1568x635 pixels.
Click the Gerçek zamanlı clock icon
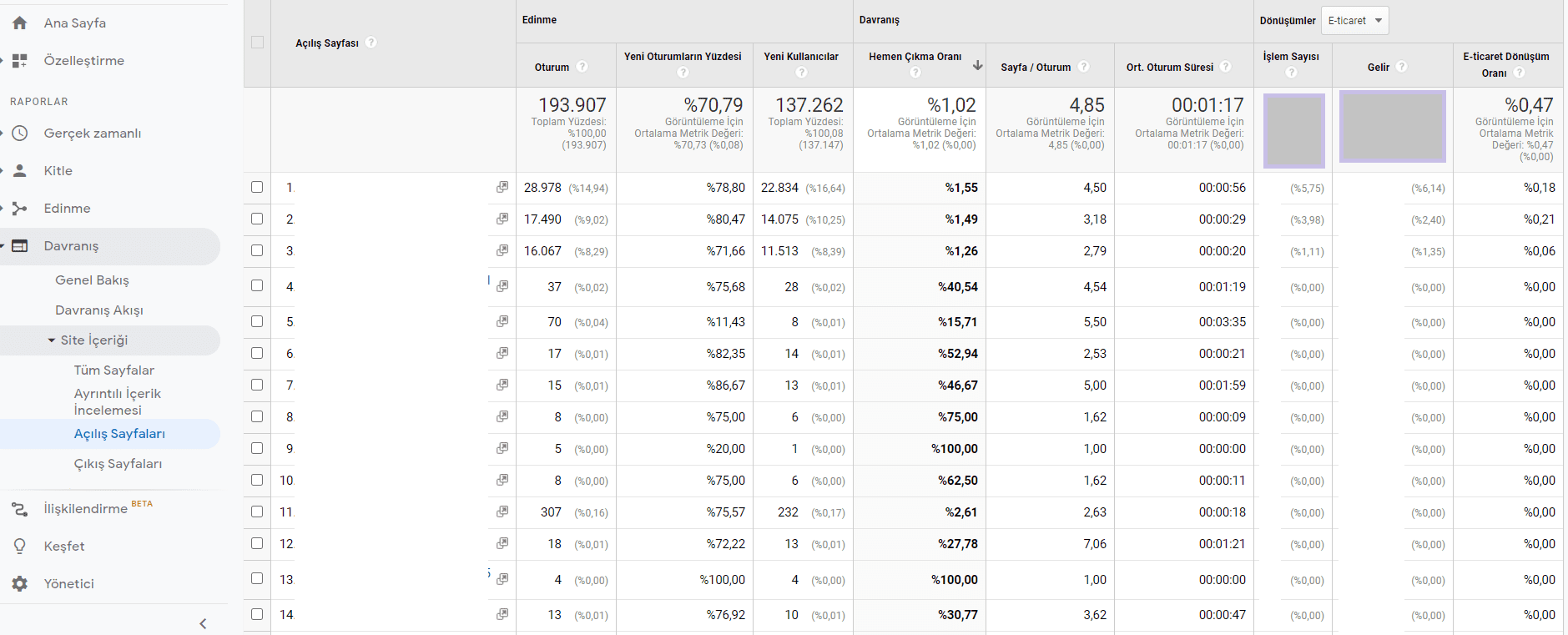click(x=20, y=134)
